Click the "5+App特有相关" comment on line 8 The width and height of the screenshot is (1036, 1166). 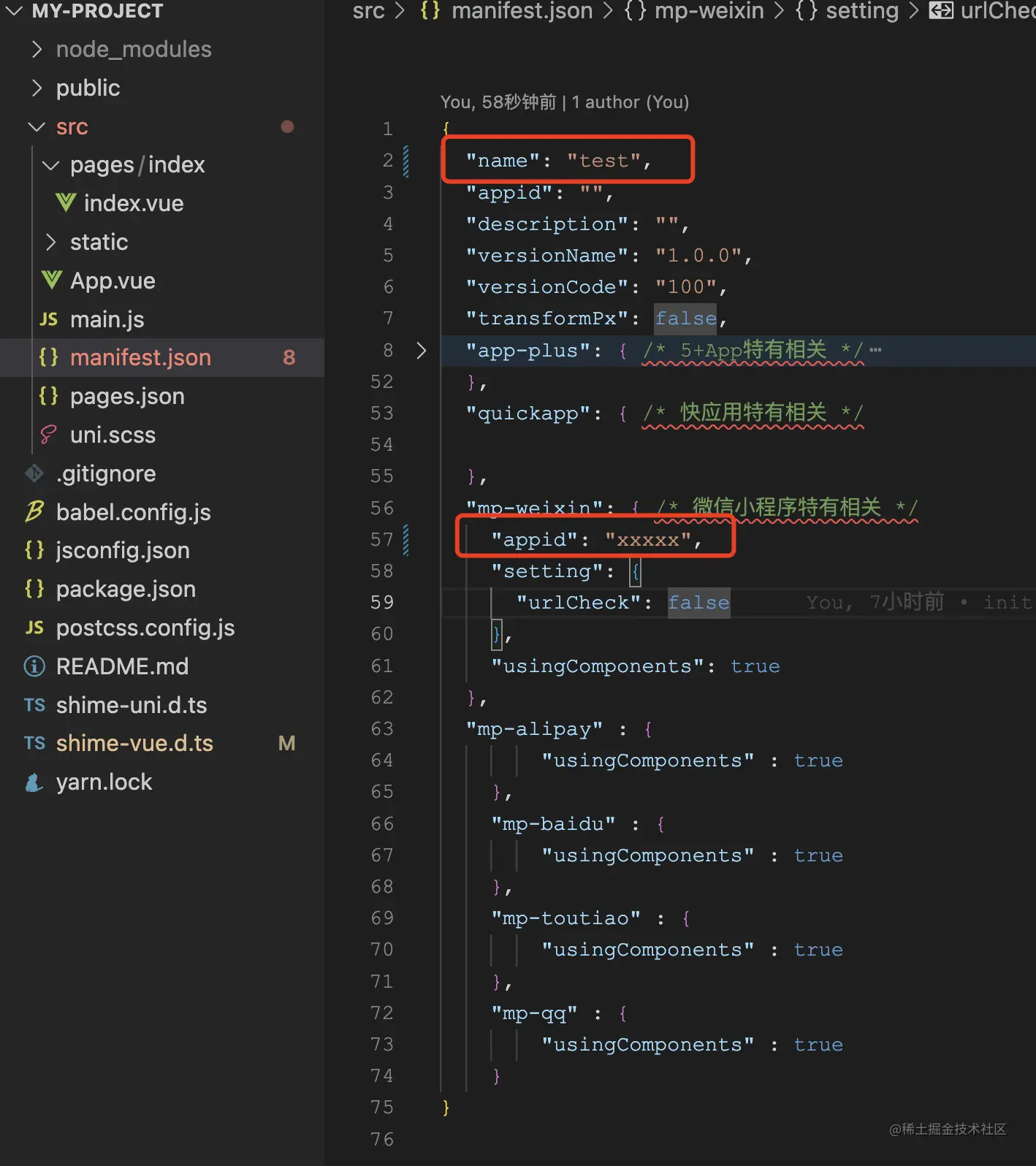pos(753,350)
